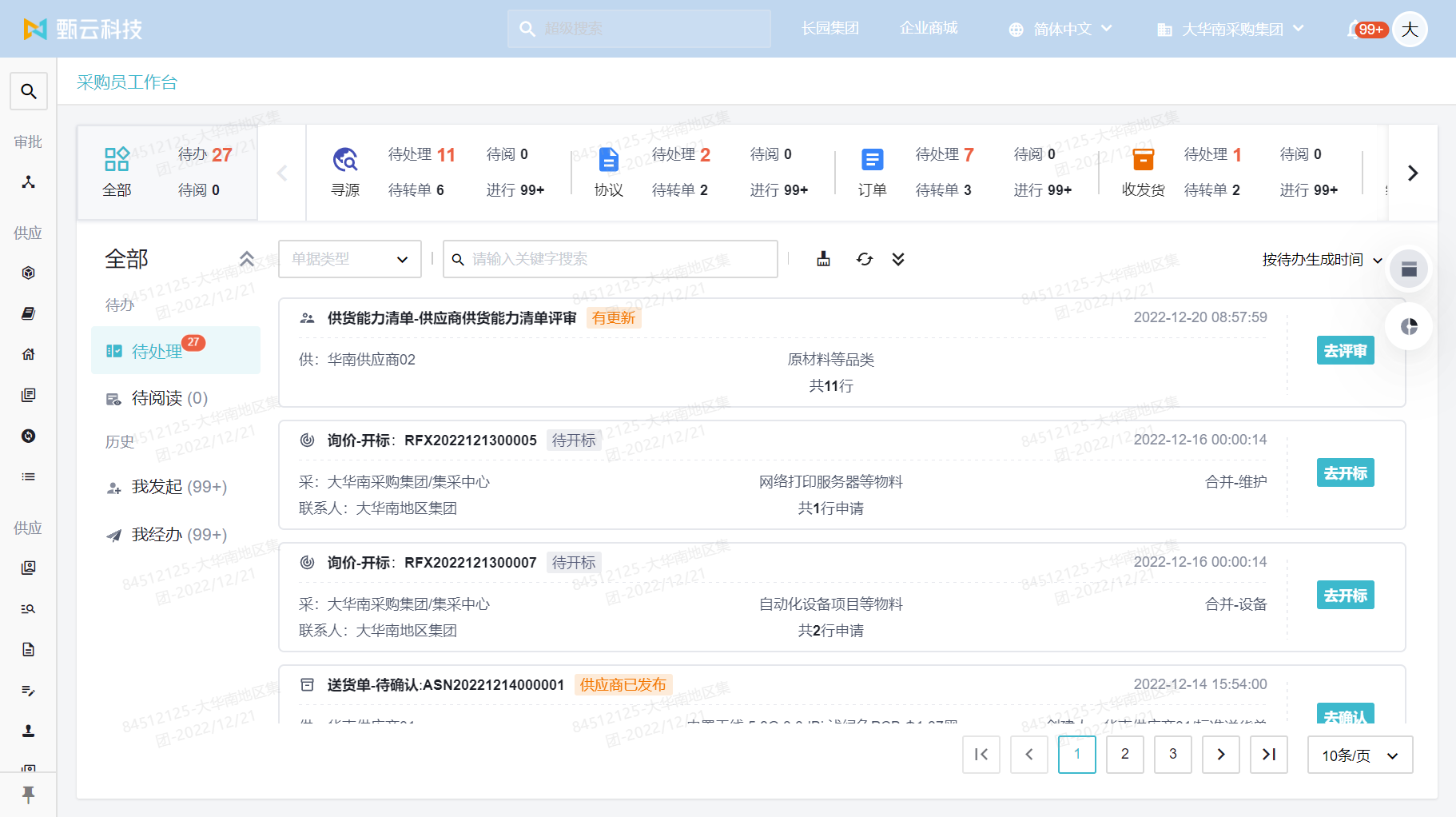Open the 简体中文 language dropdown
Viewport: 1456px width, 817px height.
pos(1060,30)
